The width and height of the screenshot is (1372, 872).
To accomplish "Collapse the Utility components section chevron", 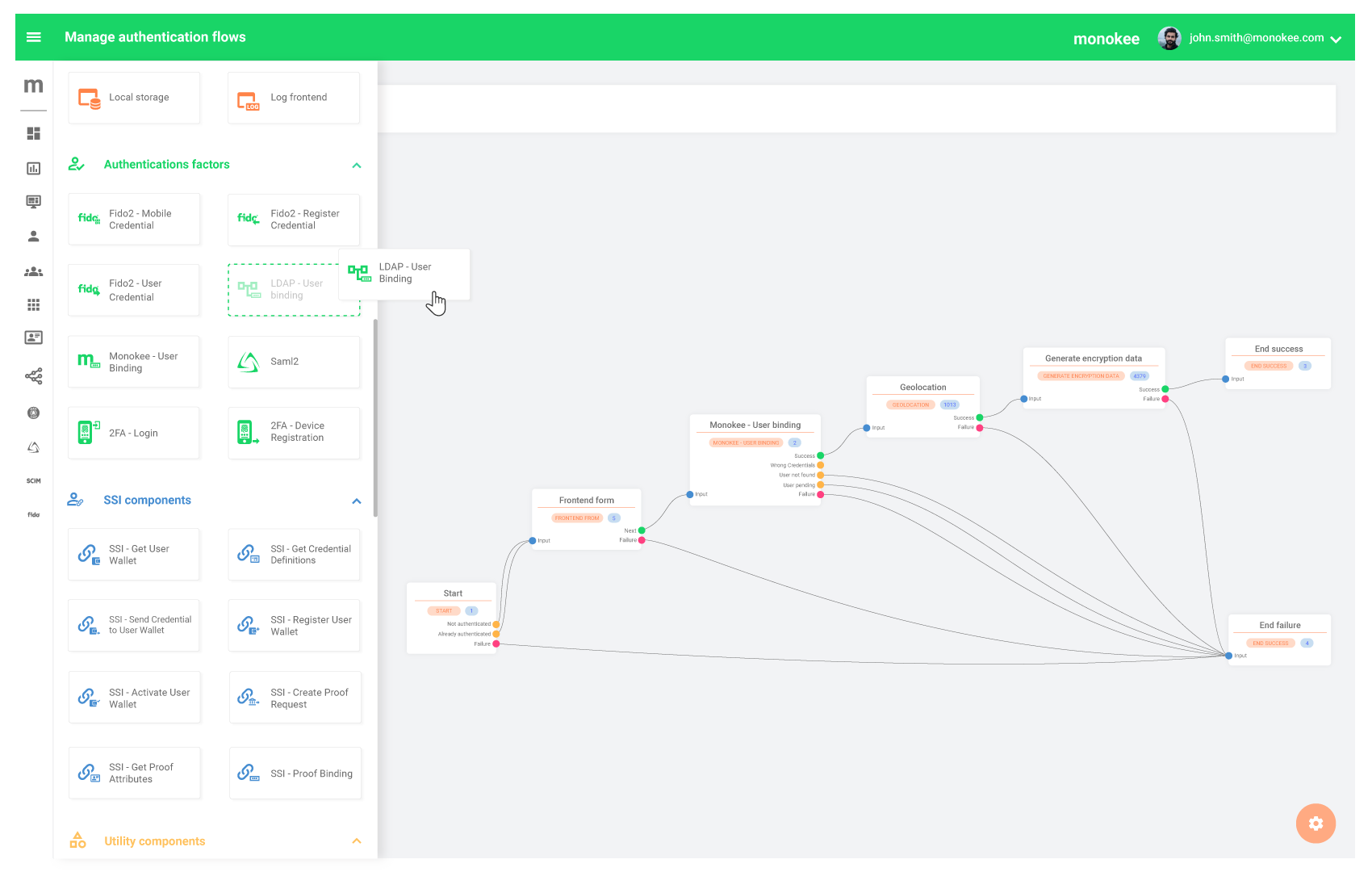I will click(x=357, y=841).
